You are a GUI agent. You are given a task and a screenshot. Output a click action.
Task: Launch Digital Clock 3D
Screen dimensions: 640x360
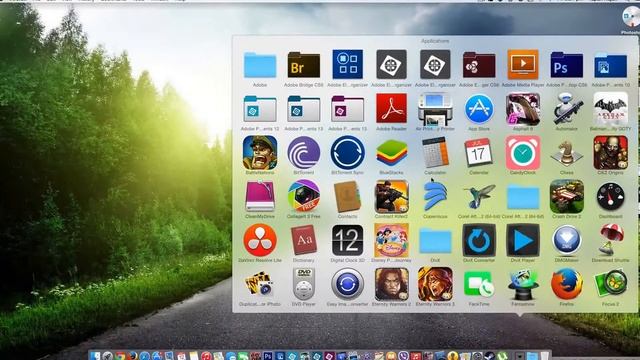pos(347,240)
